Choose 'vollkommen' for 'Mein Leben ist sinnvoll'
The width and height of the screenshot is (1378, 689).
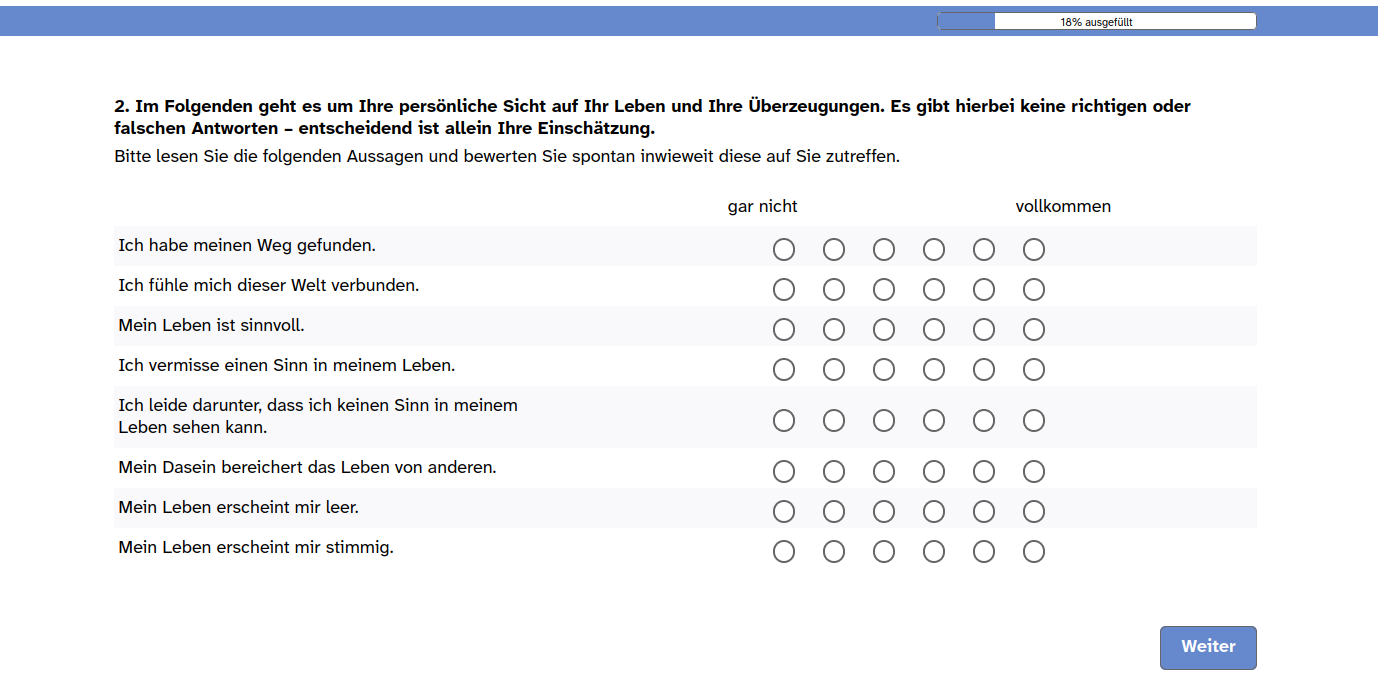click(x=1034, y=329)
